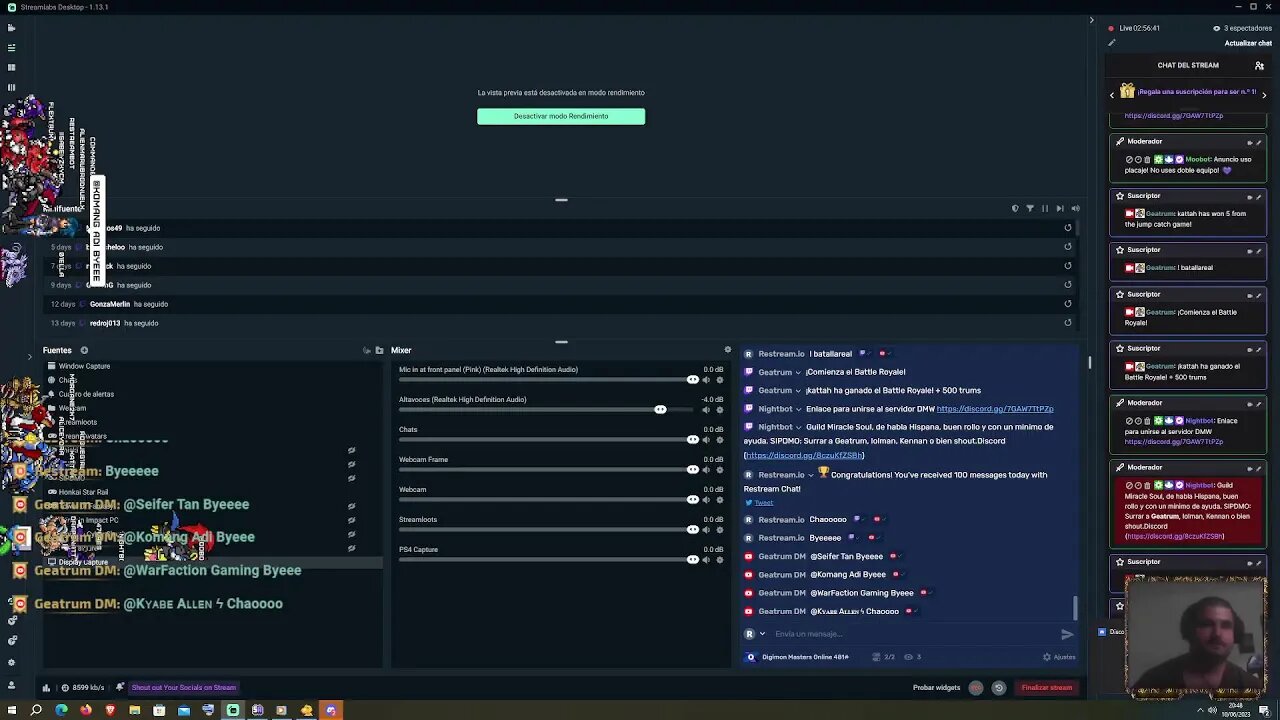Click the Tweet link in Restream chat
Image resolution: width=1280 pixels, height=720 pixels.
(x=763, y=503)
